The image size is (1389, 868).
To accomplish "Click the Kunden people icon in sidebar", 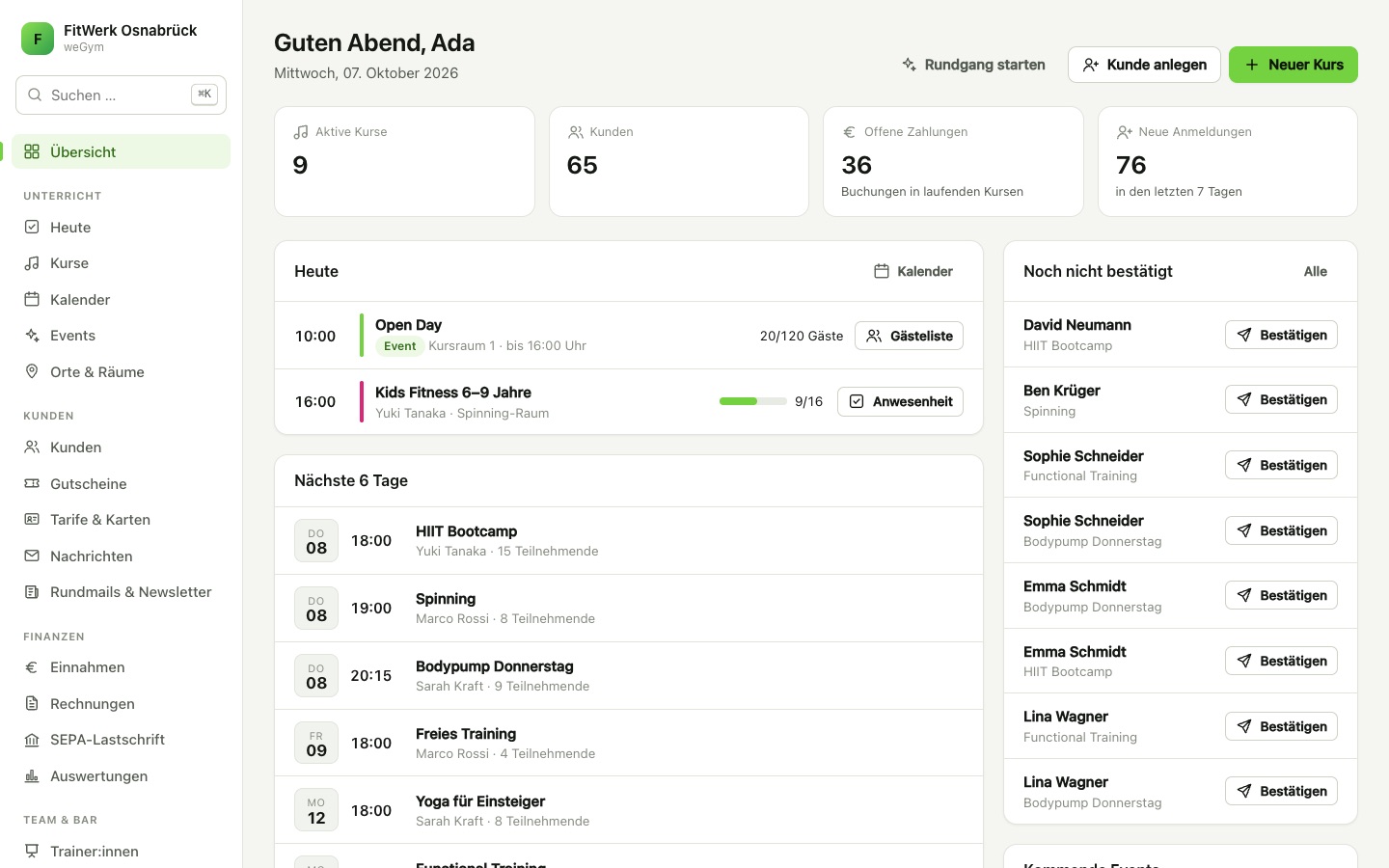I will 32,448.
